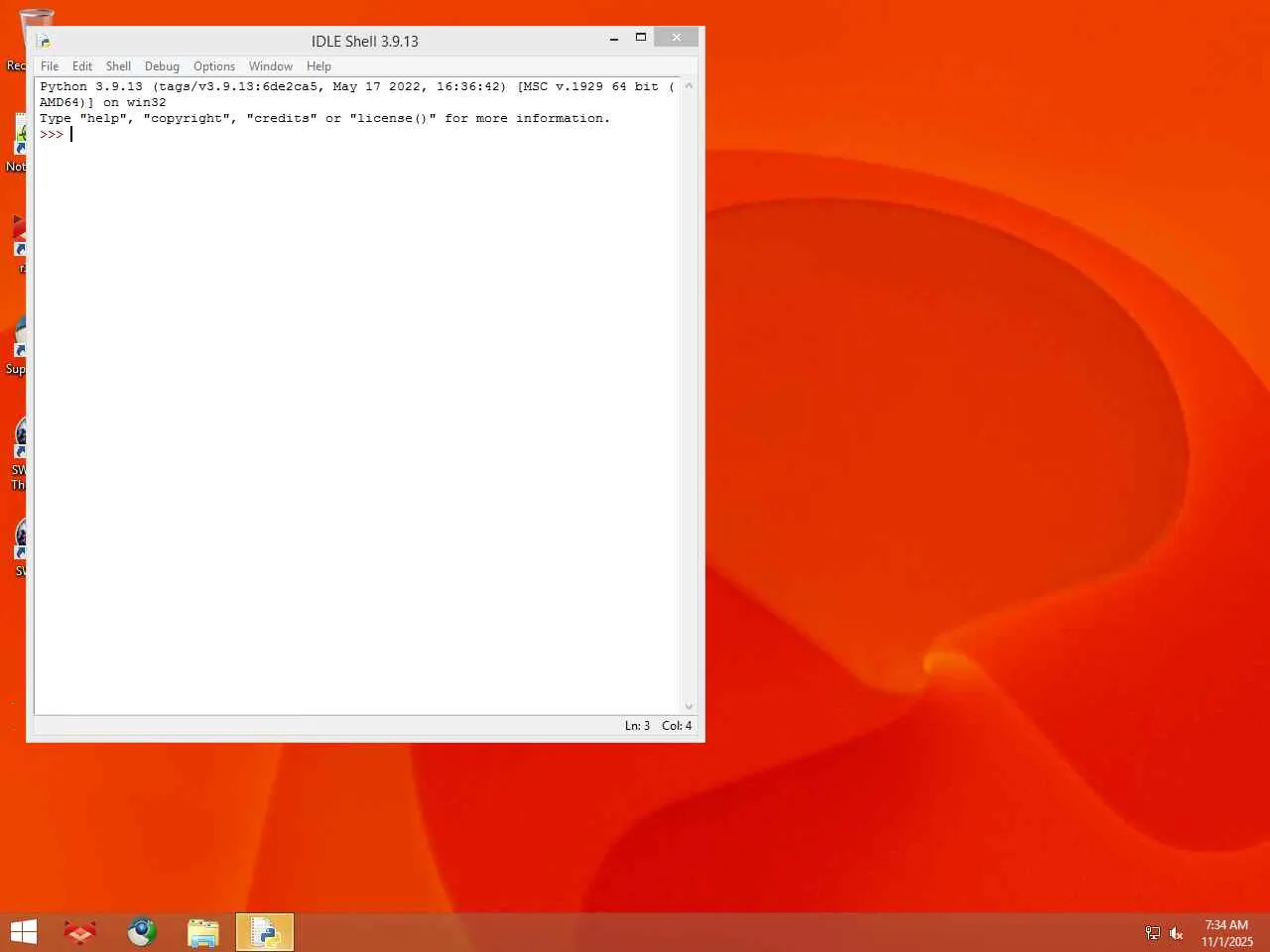Click the red fox taskbar icon

point(80,932)
